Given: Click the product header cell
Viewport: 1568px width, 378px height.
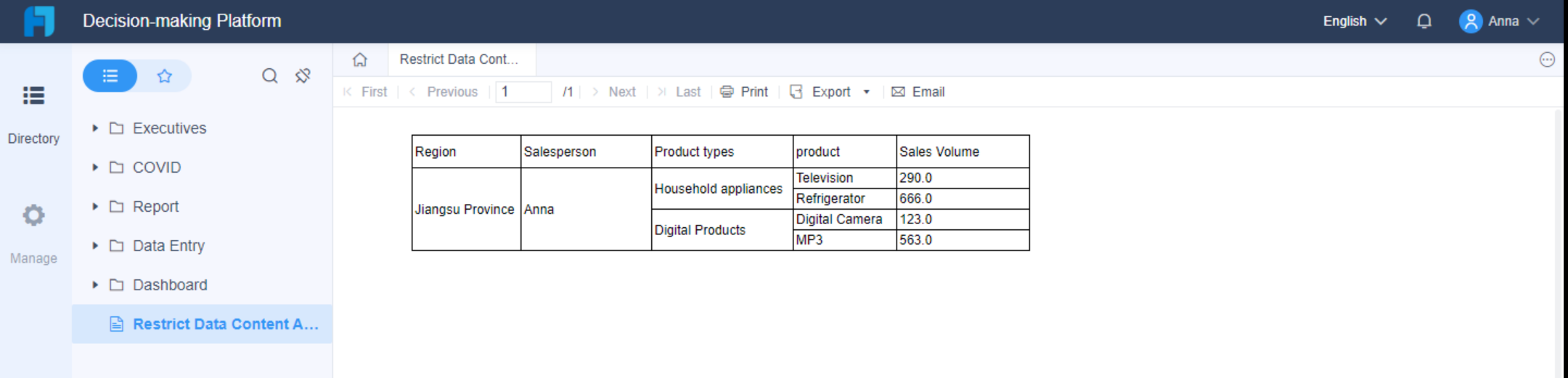Looking at the screenshot, I should 845,152.
